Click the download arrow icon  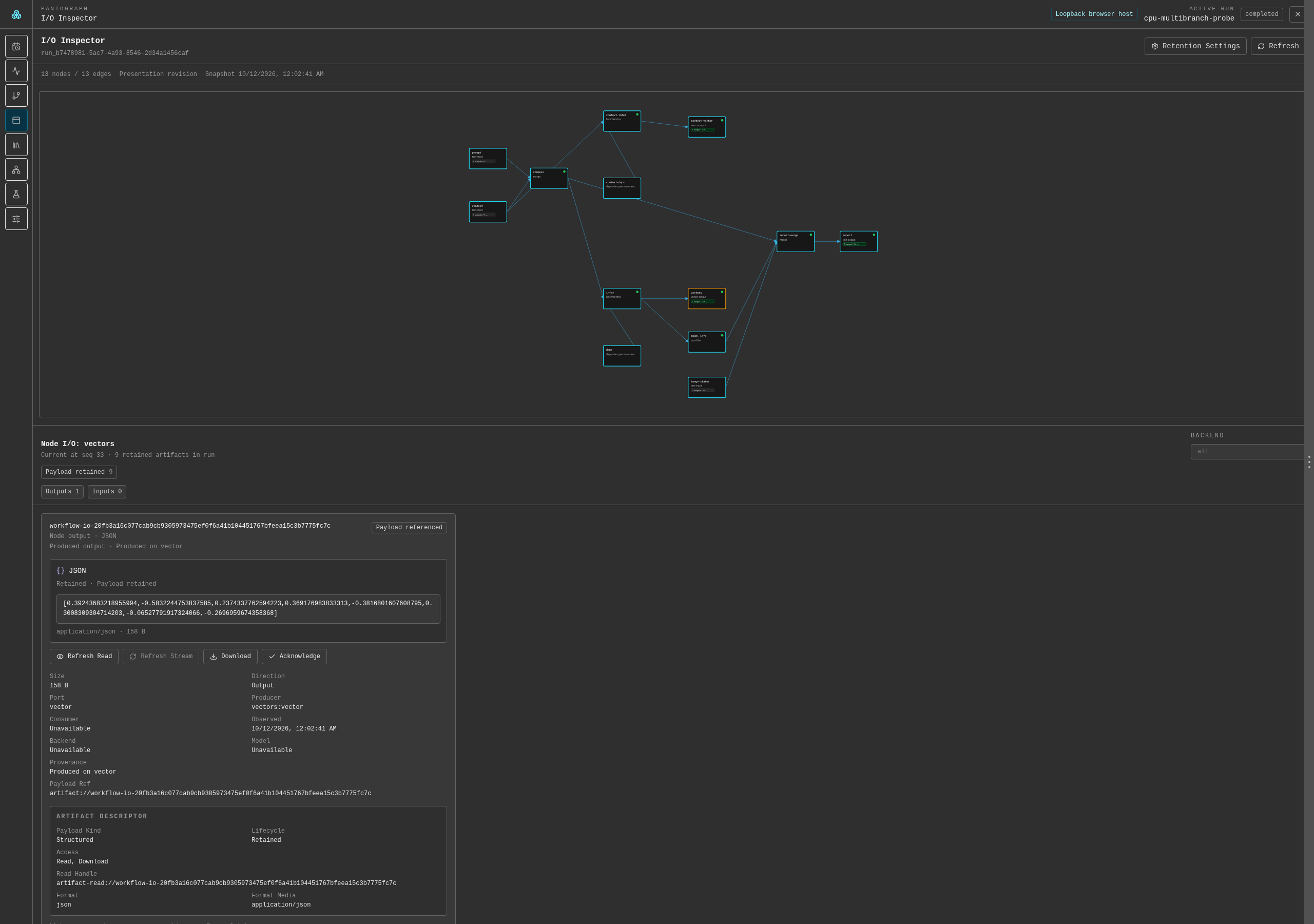coord(214,657)
